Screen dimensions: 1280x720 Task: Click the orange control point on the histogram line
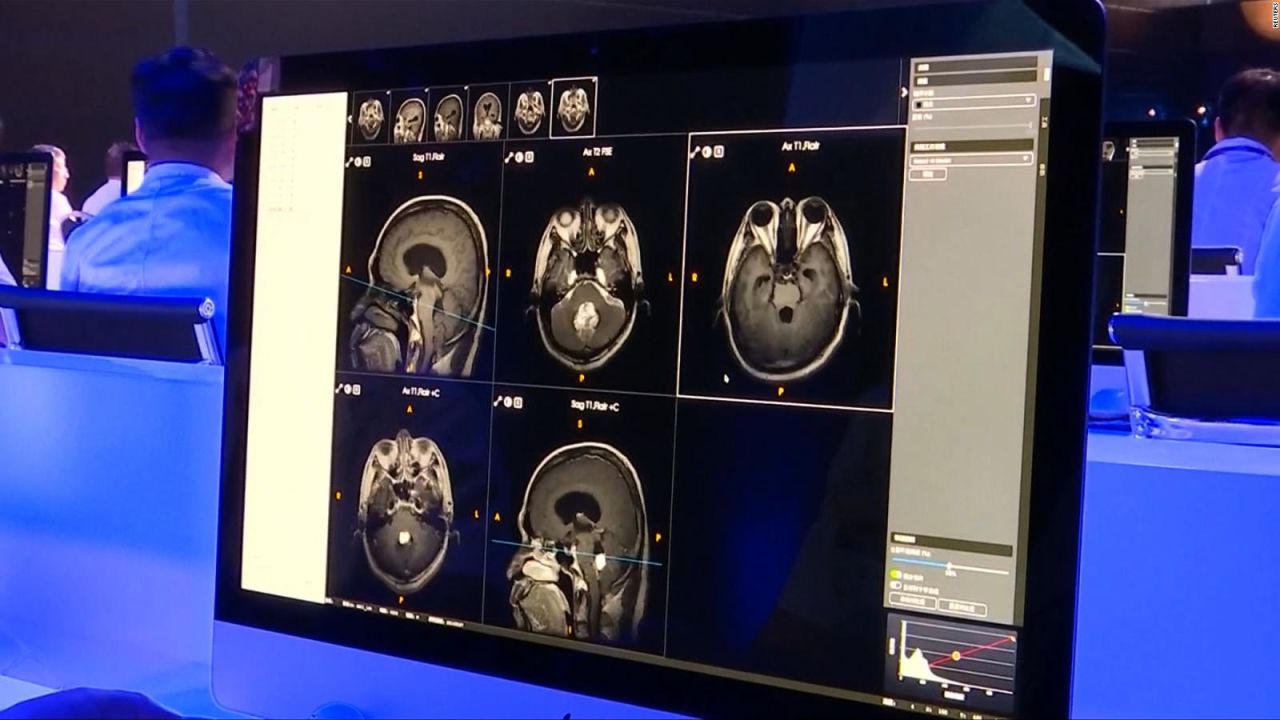pos(956,656)
